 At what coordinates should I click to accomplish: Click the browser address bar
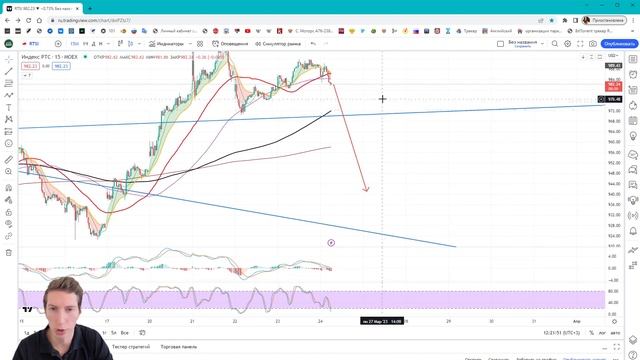point(294,20)
